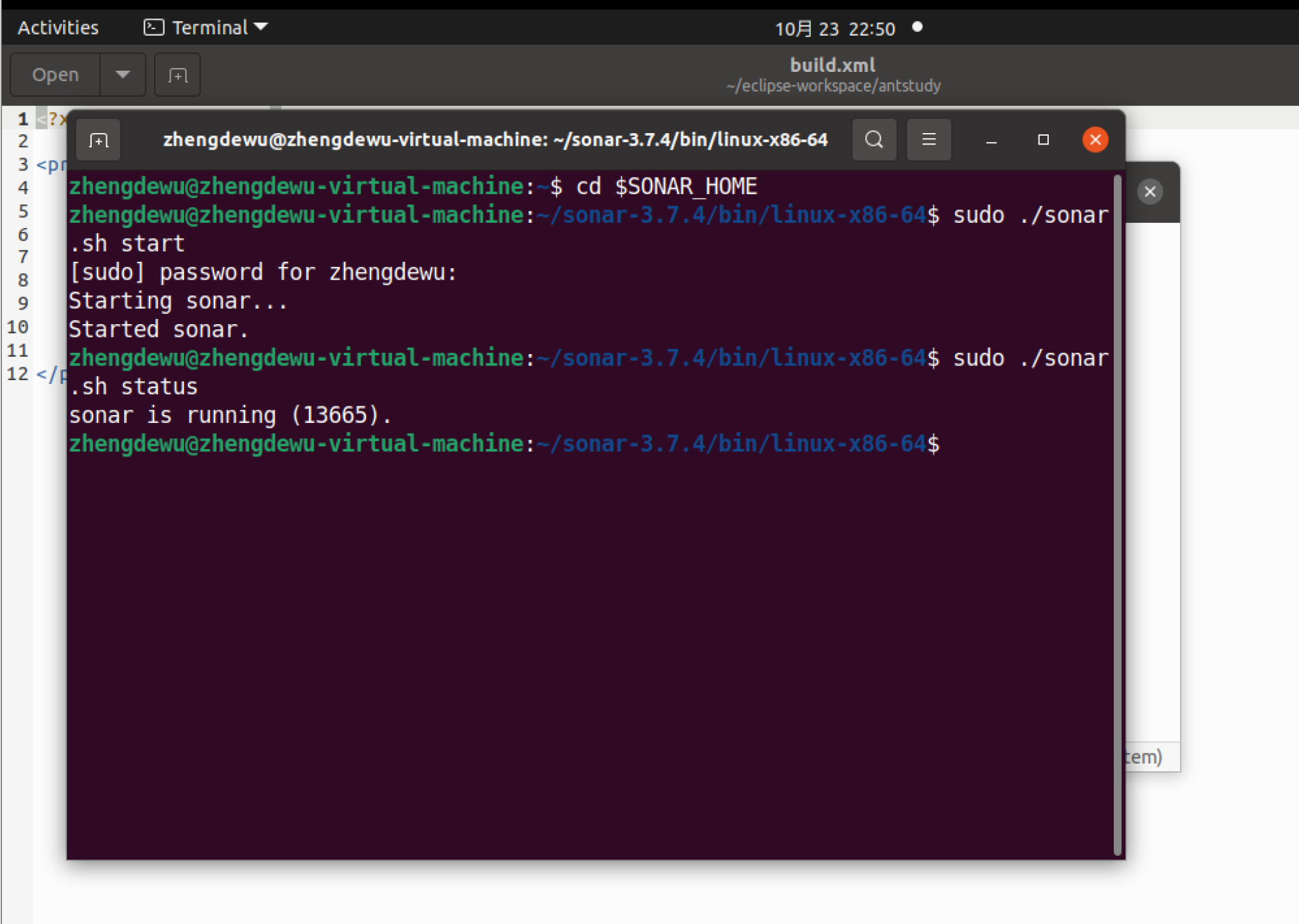Open the terminal hamburger menu

(x=928, y=139)
